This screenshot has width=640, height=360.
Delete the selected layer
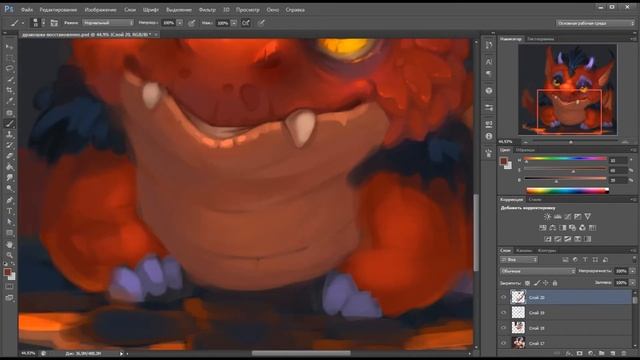624,353
